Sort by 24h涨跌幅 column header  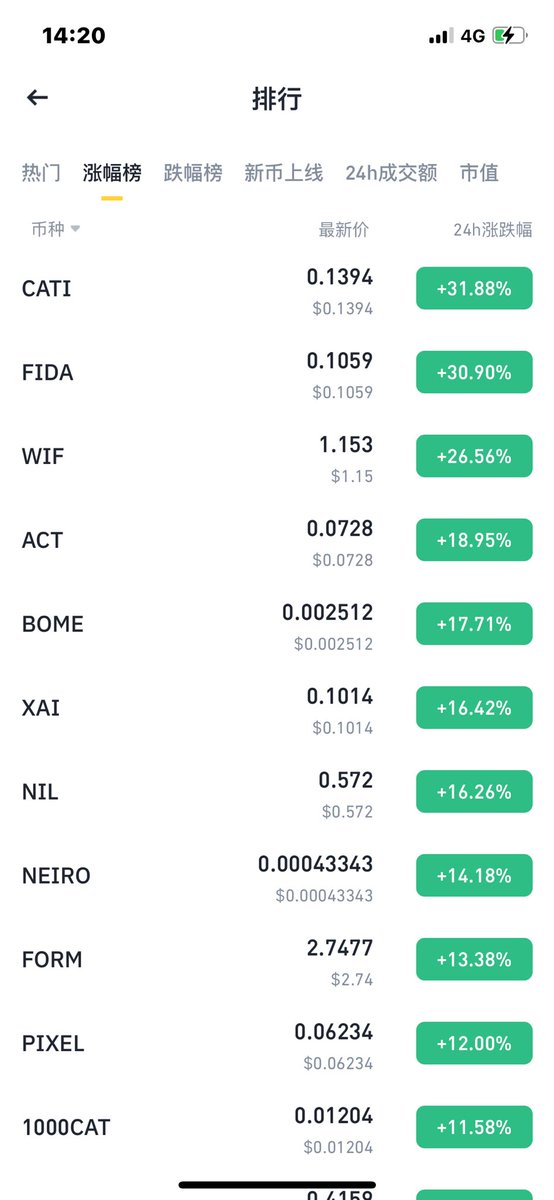click(x=493, y=229)
